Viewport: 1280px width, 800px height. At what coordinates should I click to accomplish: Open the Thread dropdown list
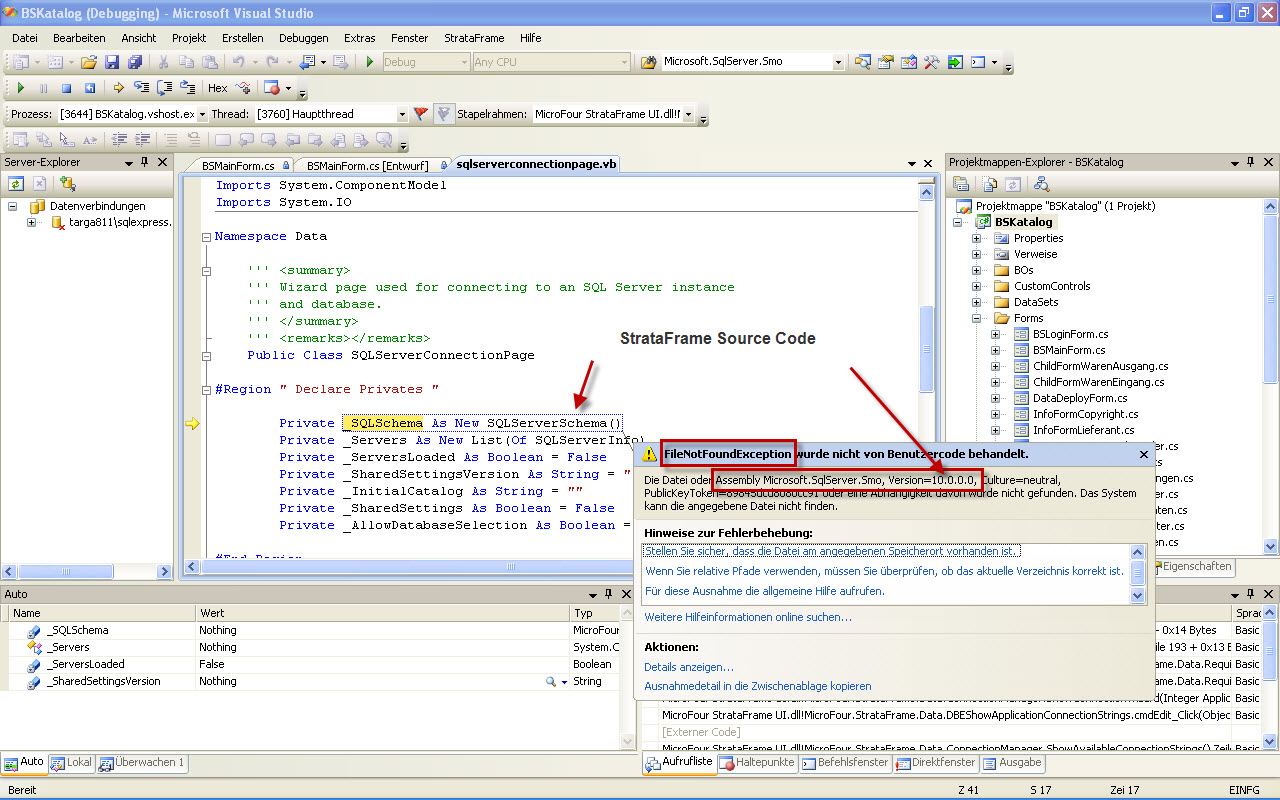coord(402,114)
